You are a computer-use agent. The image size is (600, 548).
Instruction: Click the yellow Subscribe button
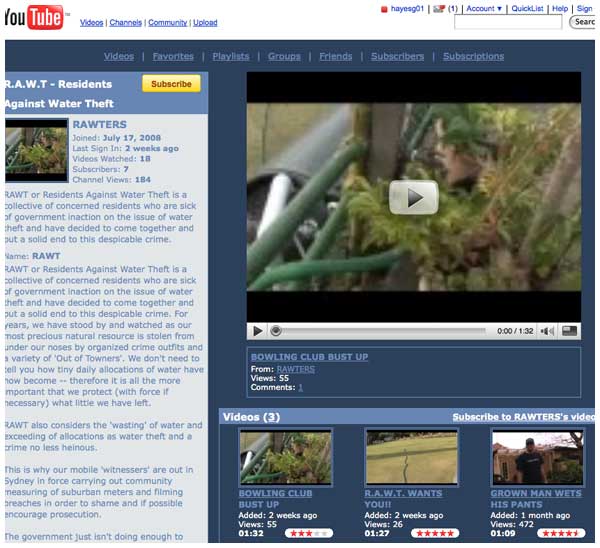(171, 84)
